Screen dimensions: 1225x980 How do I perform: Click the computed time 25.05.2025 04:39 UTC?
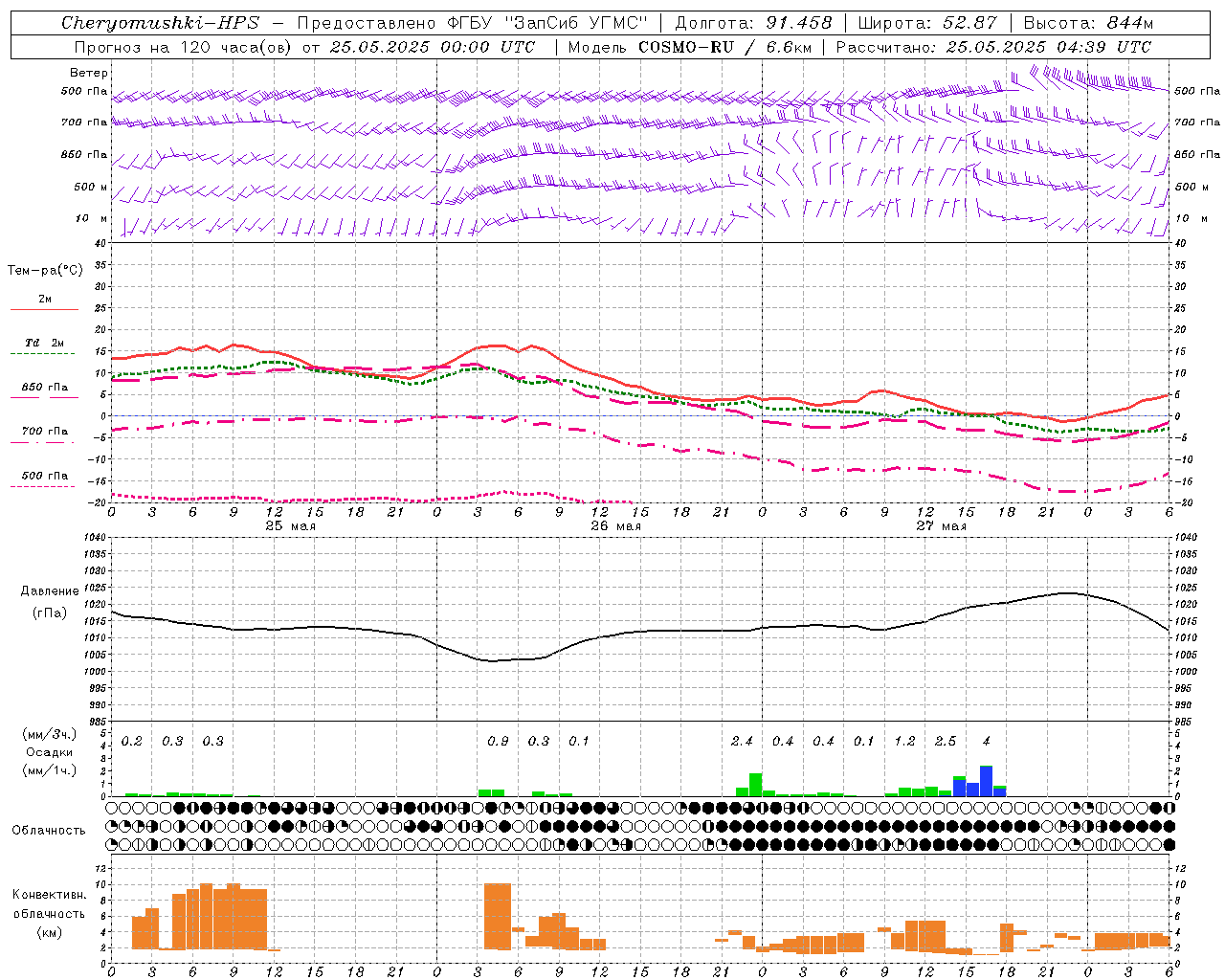(x=1049, y=47)
